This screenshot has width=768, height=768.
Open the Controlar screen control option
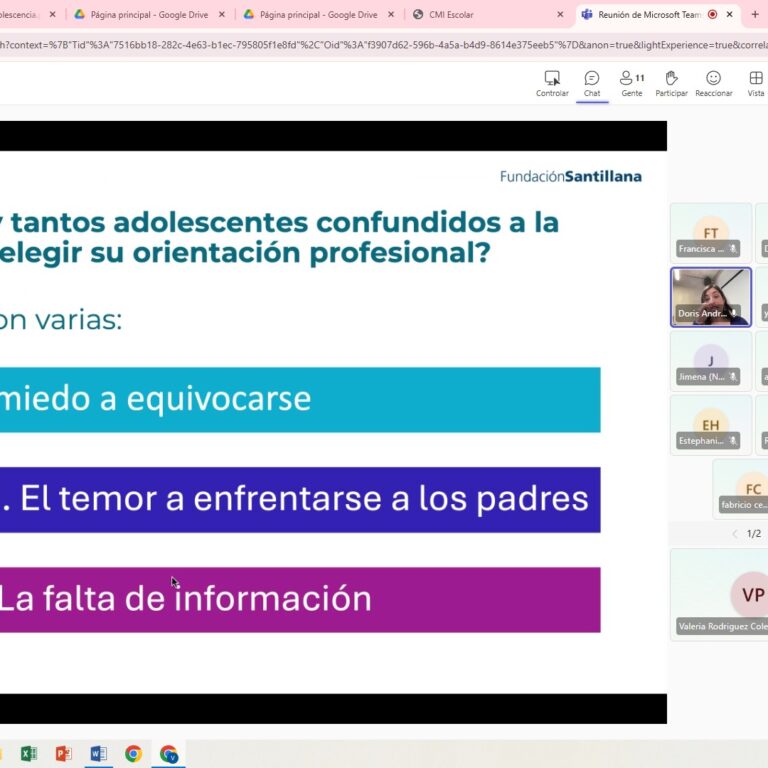(x=552, y=84)
